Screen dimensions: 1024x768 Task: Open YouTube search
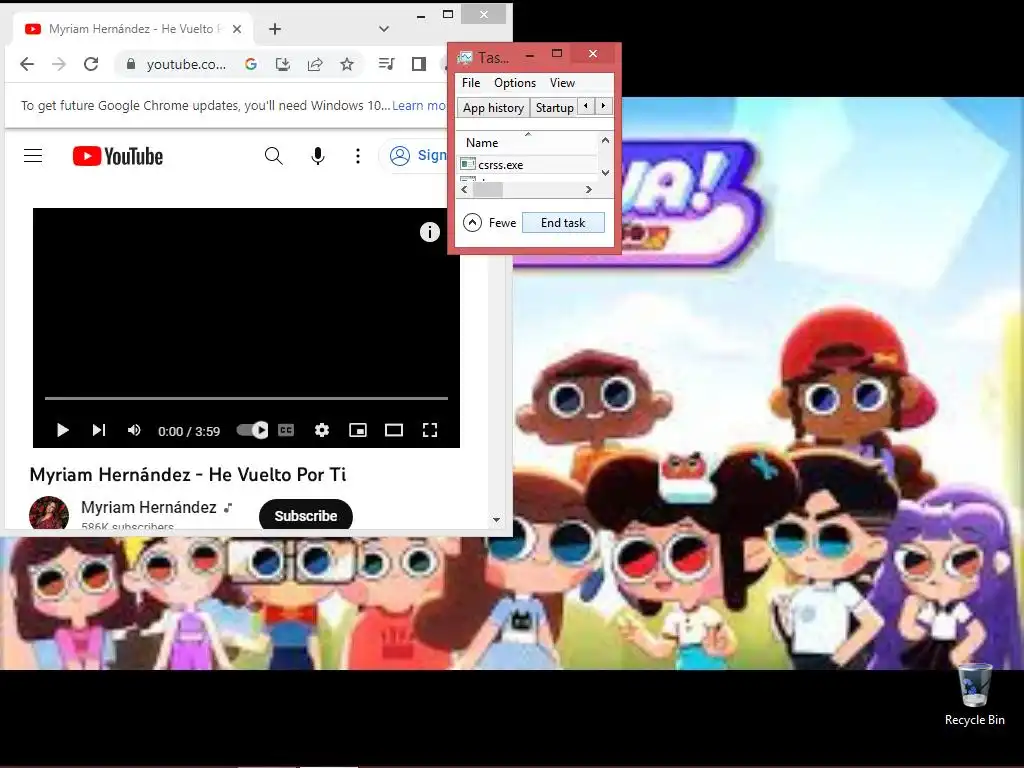click(x=274, y=155)
